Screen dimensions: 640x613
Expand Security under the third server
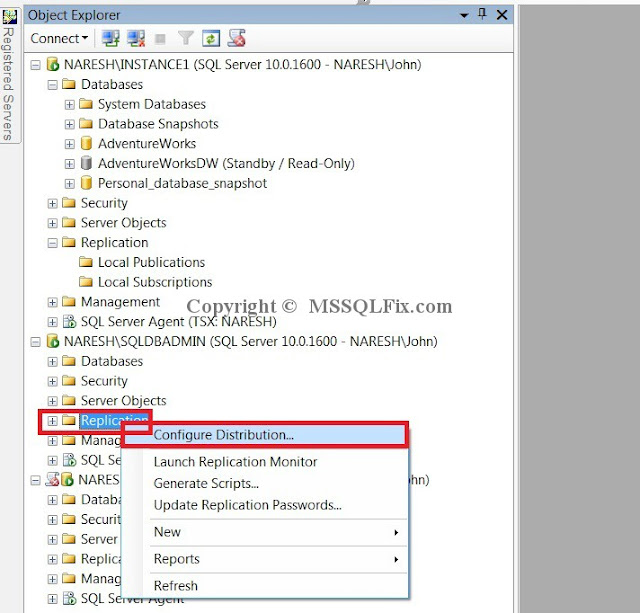click(x=52, y=520)
